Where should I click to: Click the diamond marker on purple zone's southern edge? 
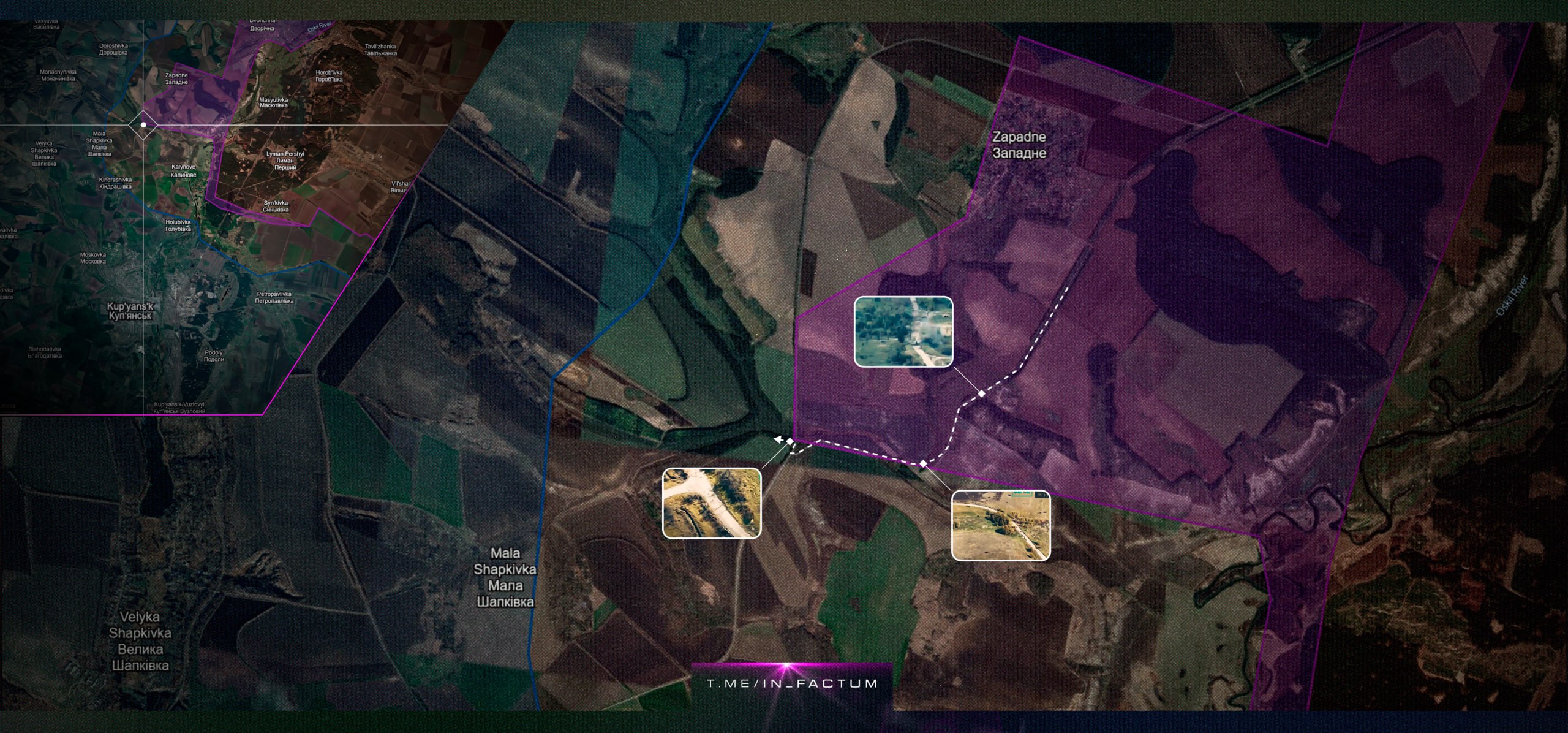point(923,464)
